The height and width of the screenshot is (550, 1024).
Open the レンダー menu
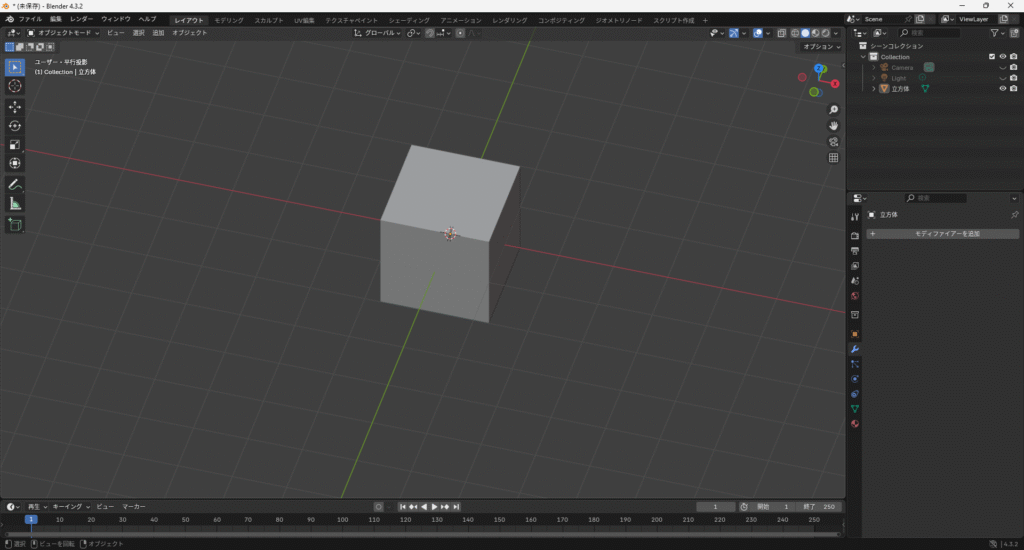pos(82,20)
